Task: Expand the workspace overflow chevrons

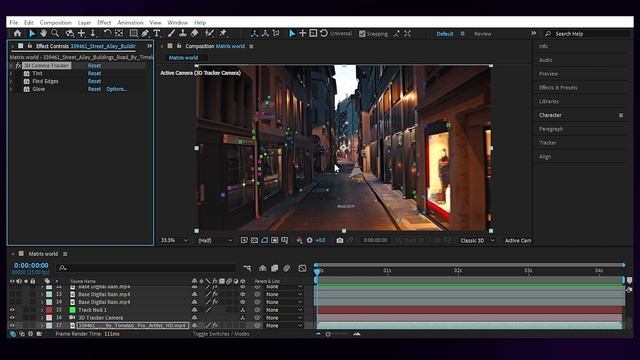Action: [533, 33]
